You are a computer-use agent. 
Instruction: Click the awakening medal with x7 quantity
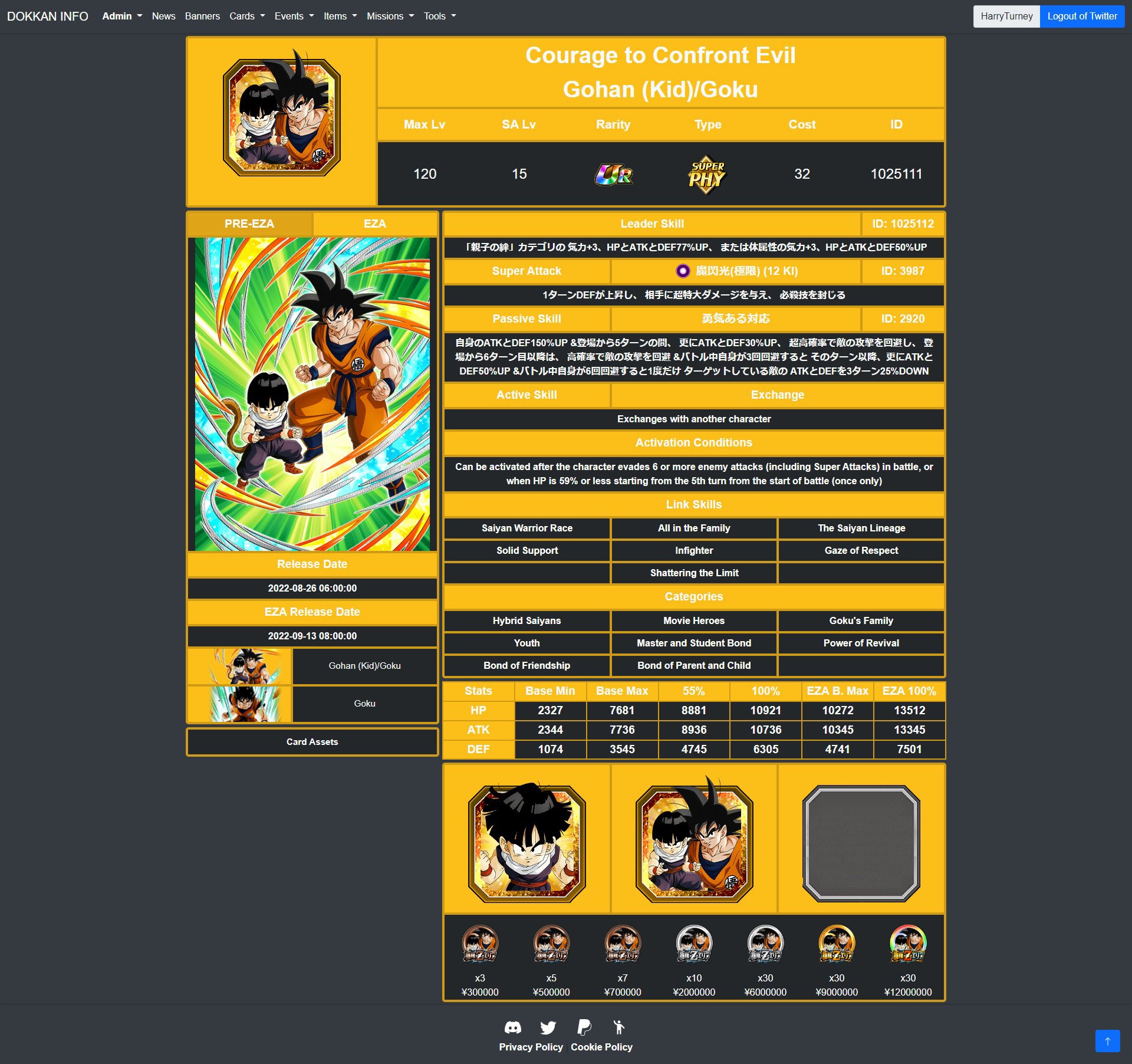pos(623,943)
